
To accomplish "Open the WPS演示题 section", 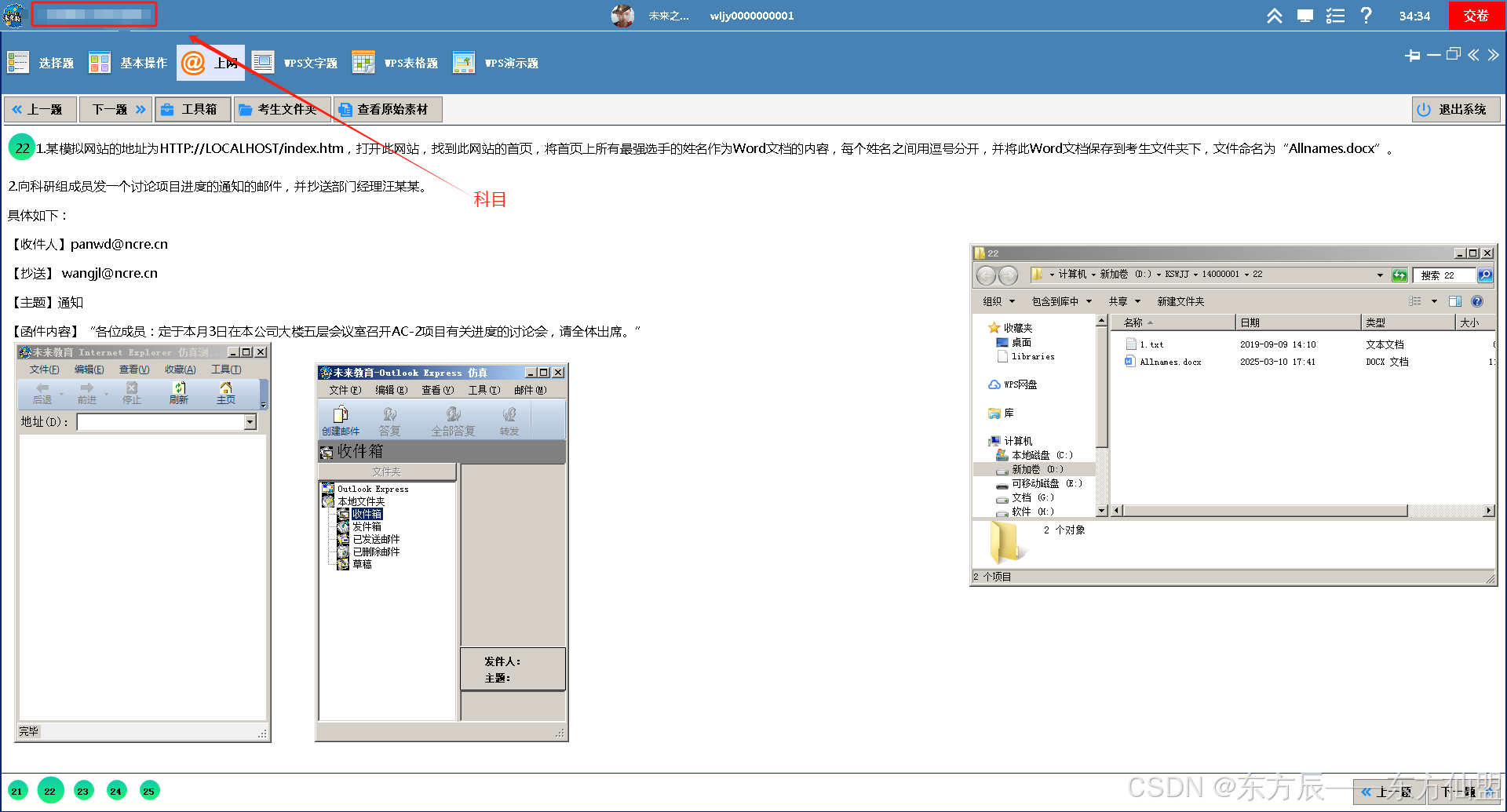I will (496, 63).
